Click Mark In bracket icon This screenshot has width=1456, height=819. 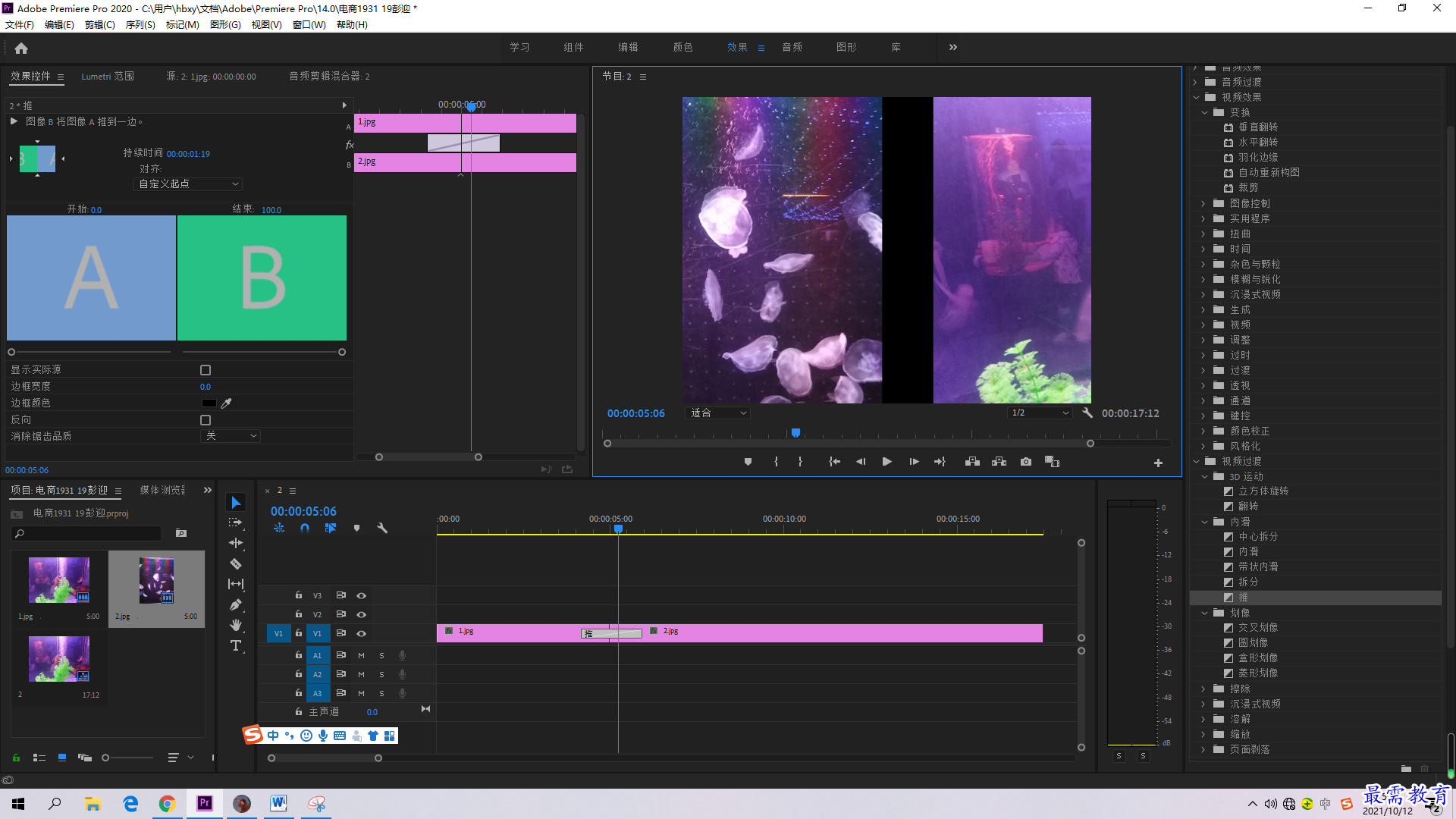pos(776,462)
